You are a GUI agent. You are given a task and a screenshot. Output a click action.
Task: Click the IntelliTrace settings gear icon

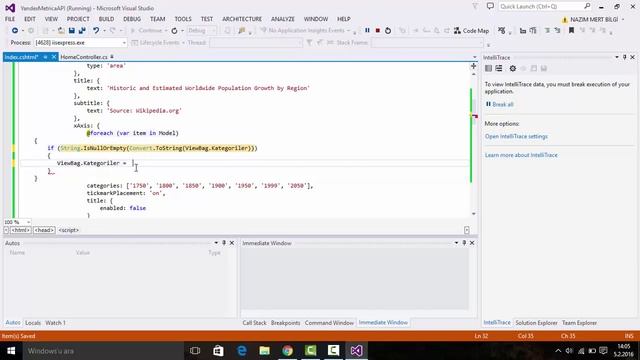click(x=513, y=69)
